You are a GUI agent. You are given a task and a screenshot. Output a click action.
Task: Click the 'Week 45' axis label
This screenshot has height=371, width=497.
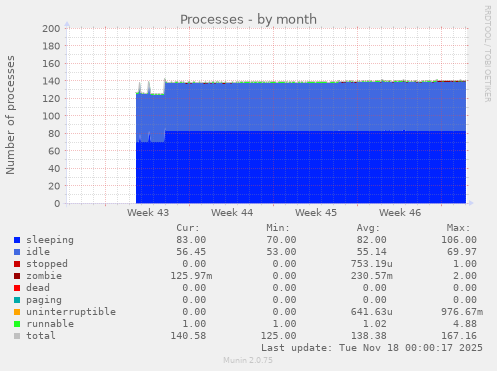pyautogui.click(x=316, y=213)
